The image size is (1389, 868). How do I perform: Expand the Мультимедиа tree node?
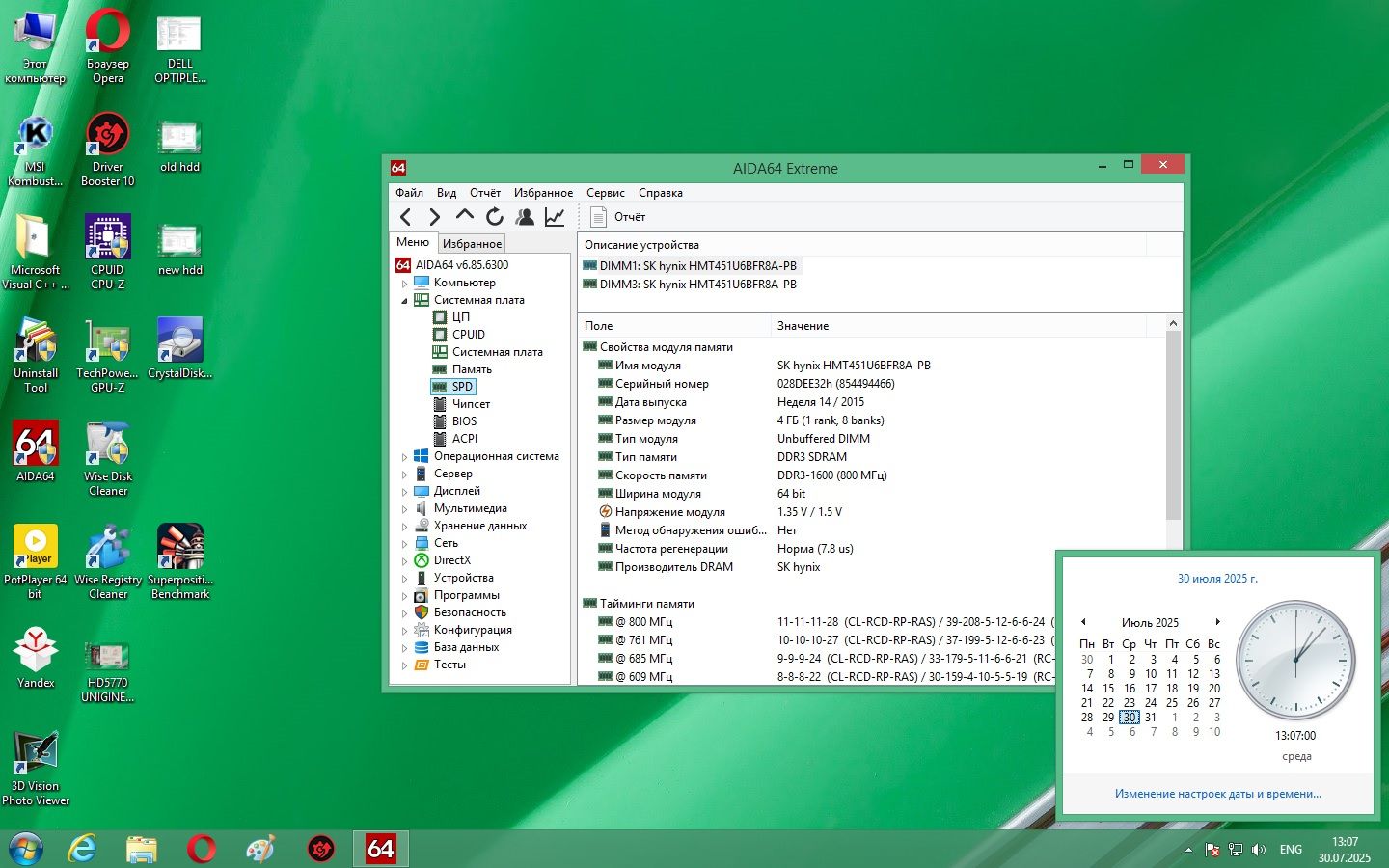405,509
